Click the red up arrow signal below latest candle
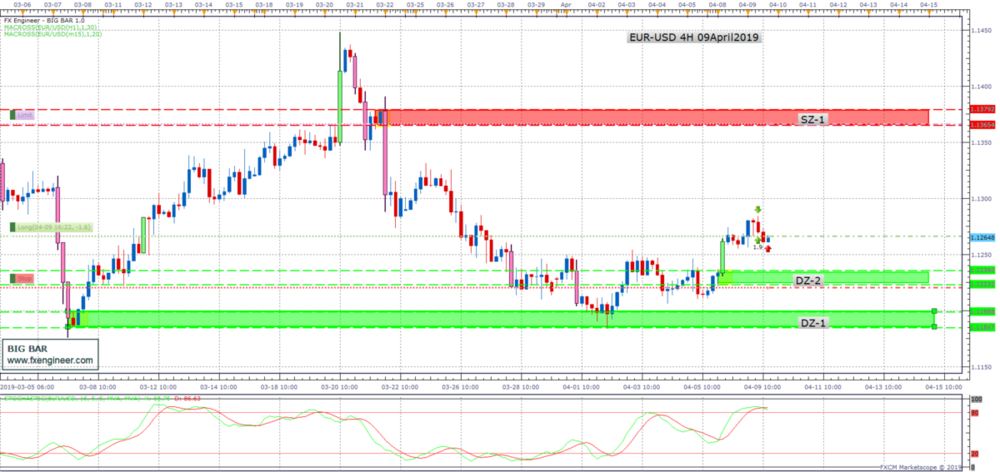The width and height of the screenshot is (1000, 472). 768,249
